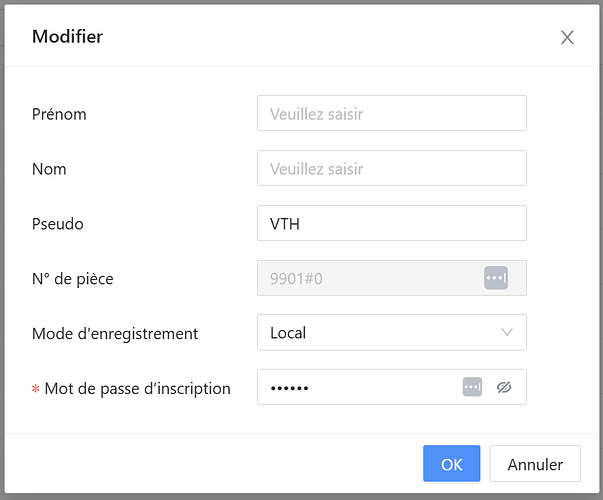Confirm changes with the OK button
The width and height of the screenshot is (603, 500).
(451, 464)
